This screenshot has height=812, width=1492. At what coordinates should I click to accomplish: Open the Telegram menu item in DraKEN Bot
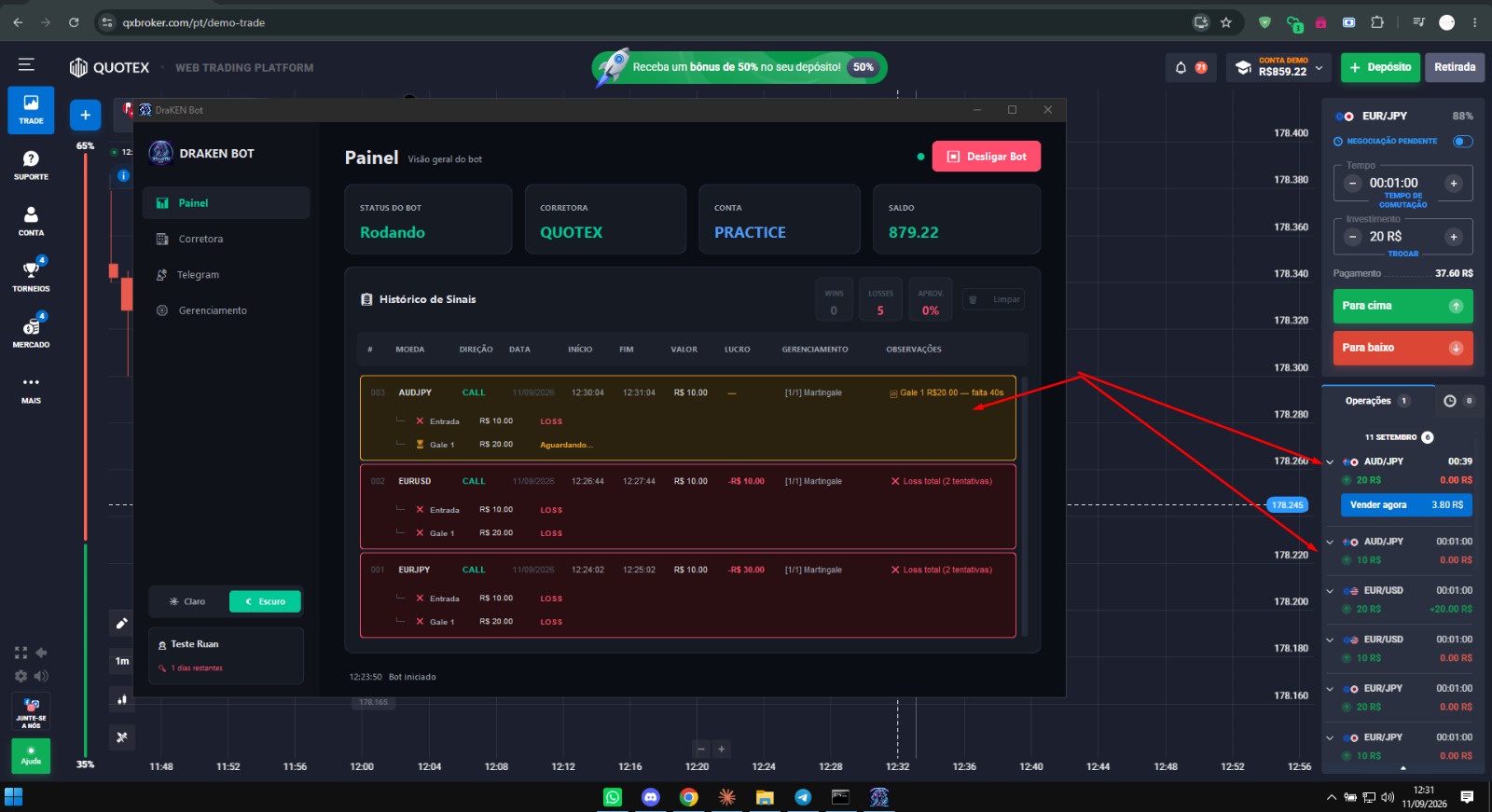226,275
